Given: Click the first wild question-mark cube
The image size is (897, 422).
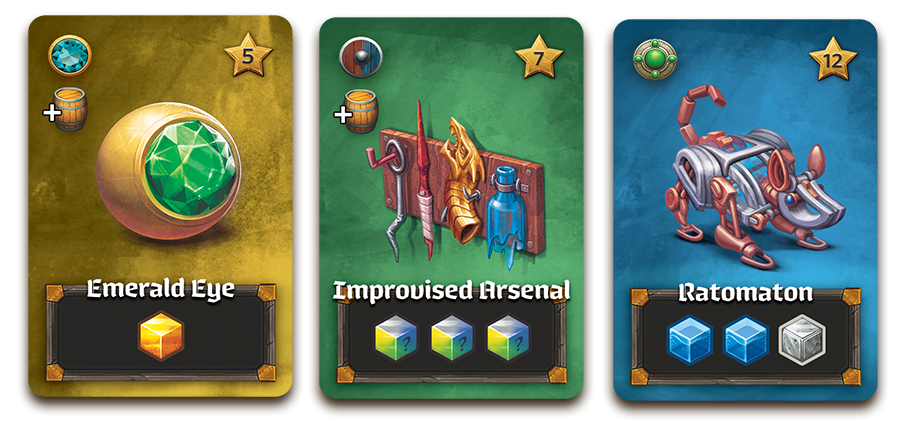Looking at the screenshot, I should pos(396,338).
